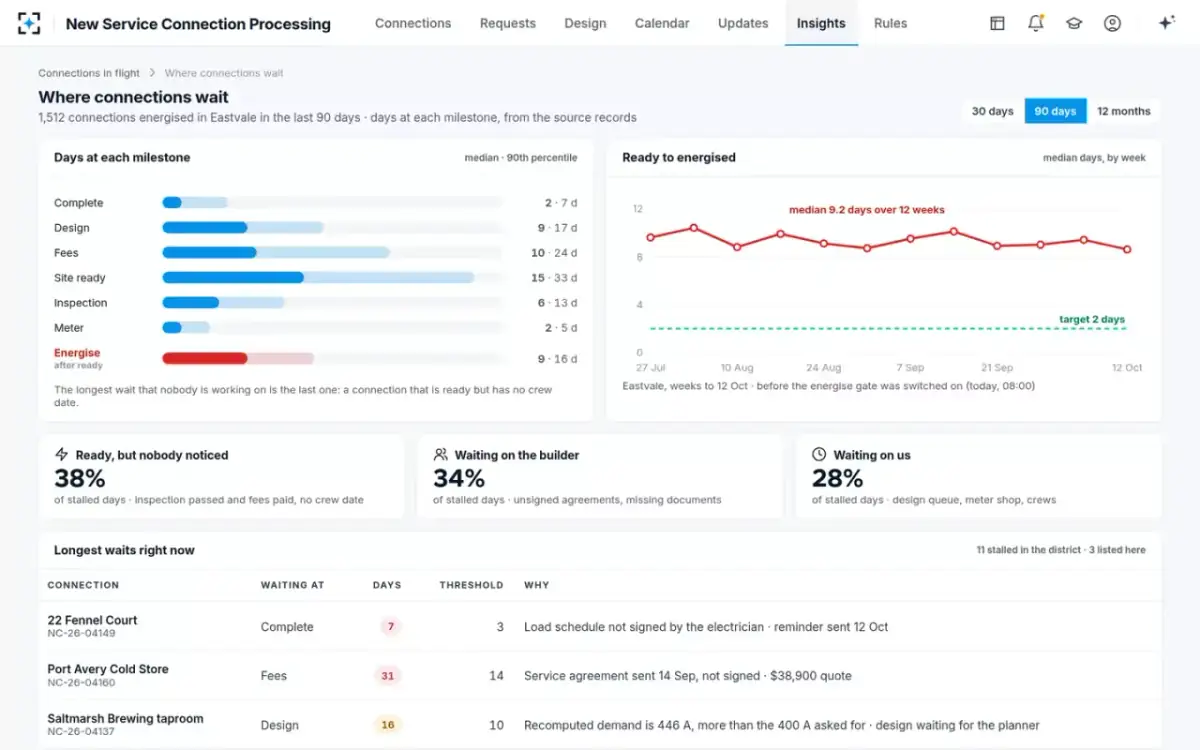Click the NC-26-04137 reference

coord(81,731)
